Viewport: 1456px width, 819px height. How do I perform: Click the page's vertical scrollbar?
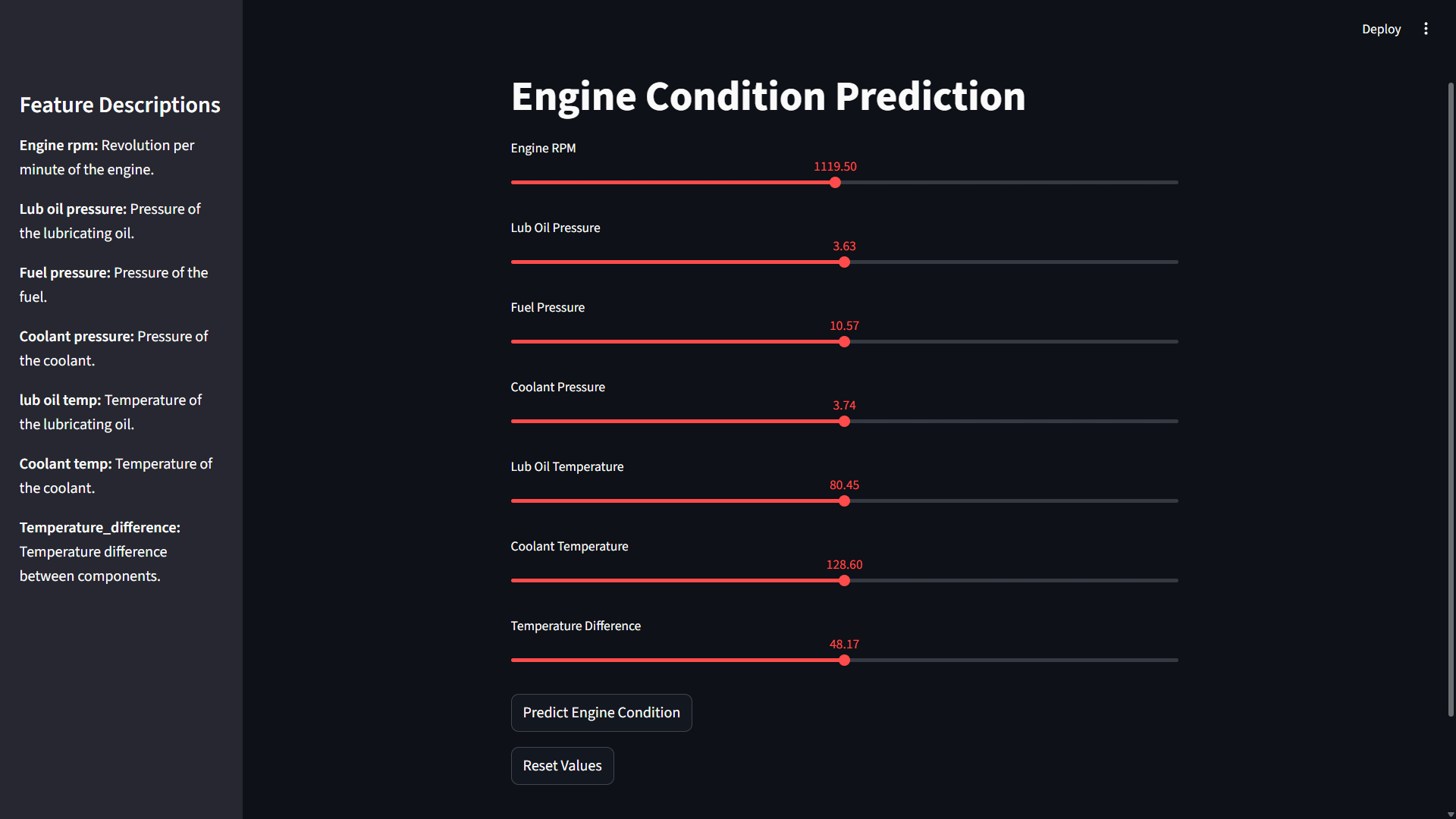point(1450,398)
